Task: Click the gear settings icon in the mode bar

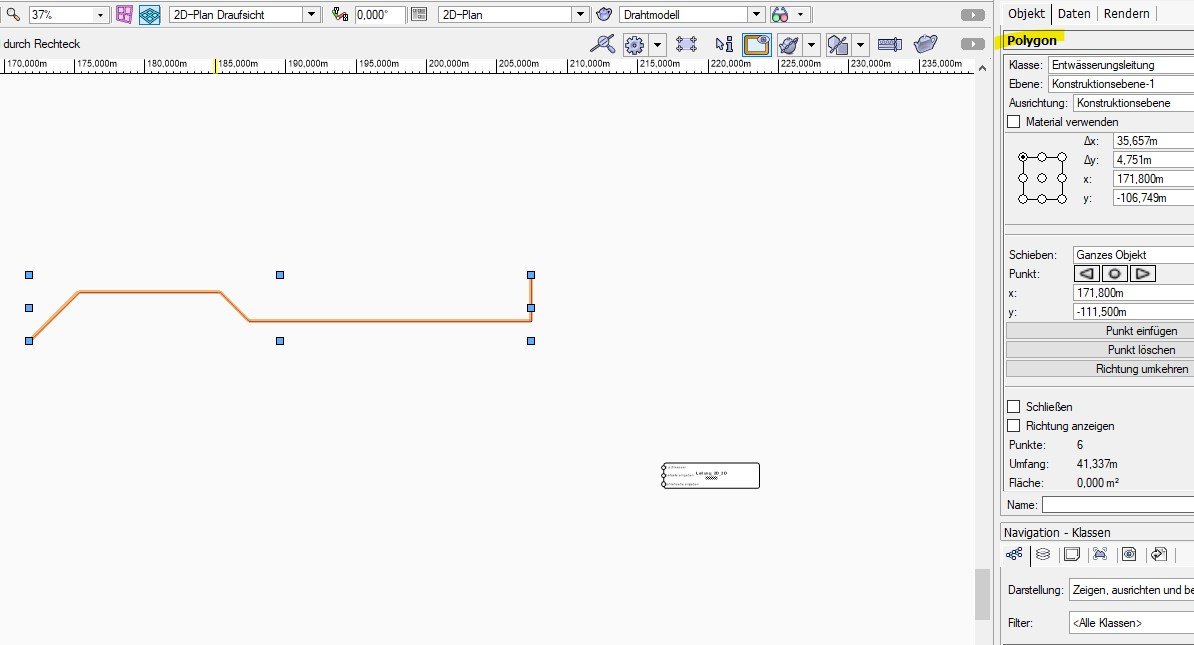Action: (633, 44)
